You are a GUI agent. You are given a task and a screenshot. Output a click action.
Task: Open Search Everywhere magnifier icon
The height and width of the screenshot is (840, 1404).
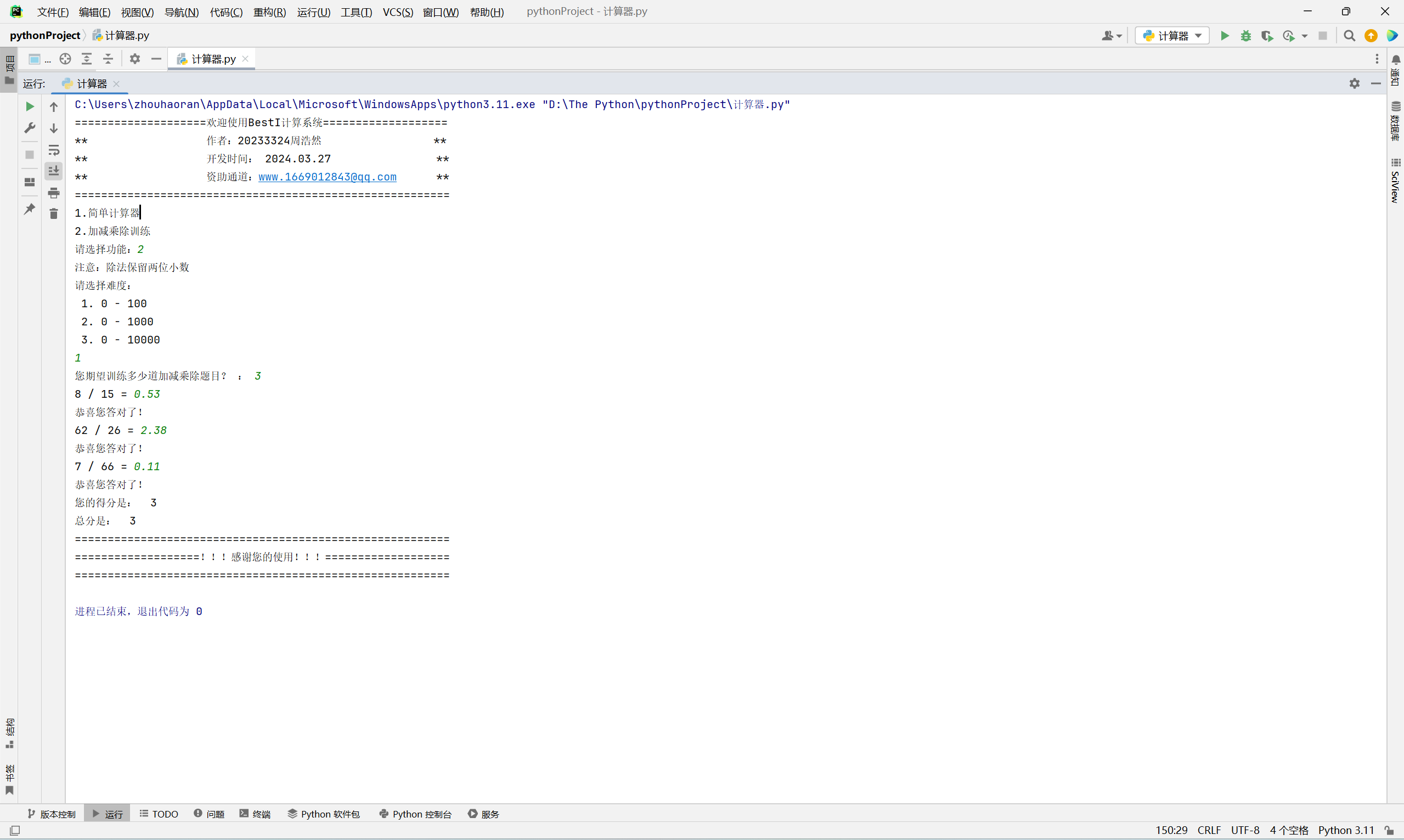1349,36
